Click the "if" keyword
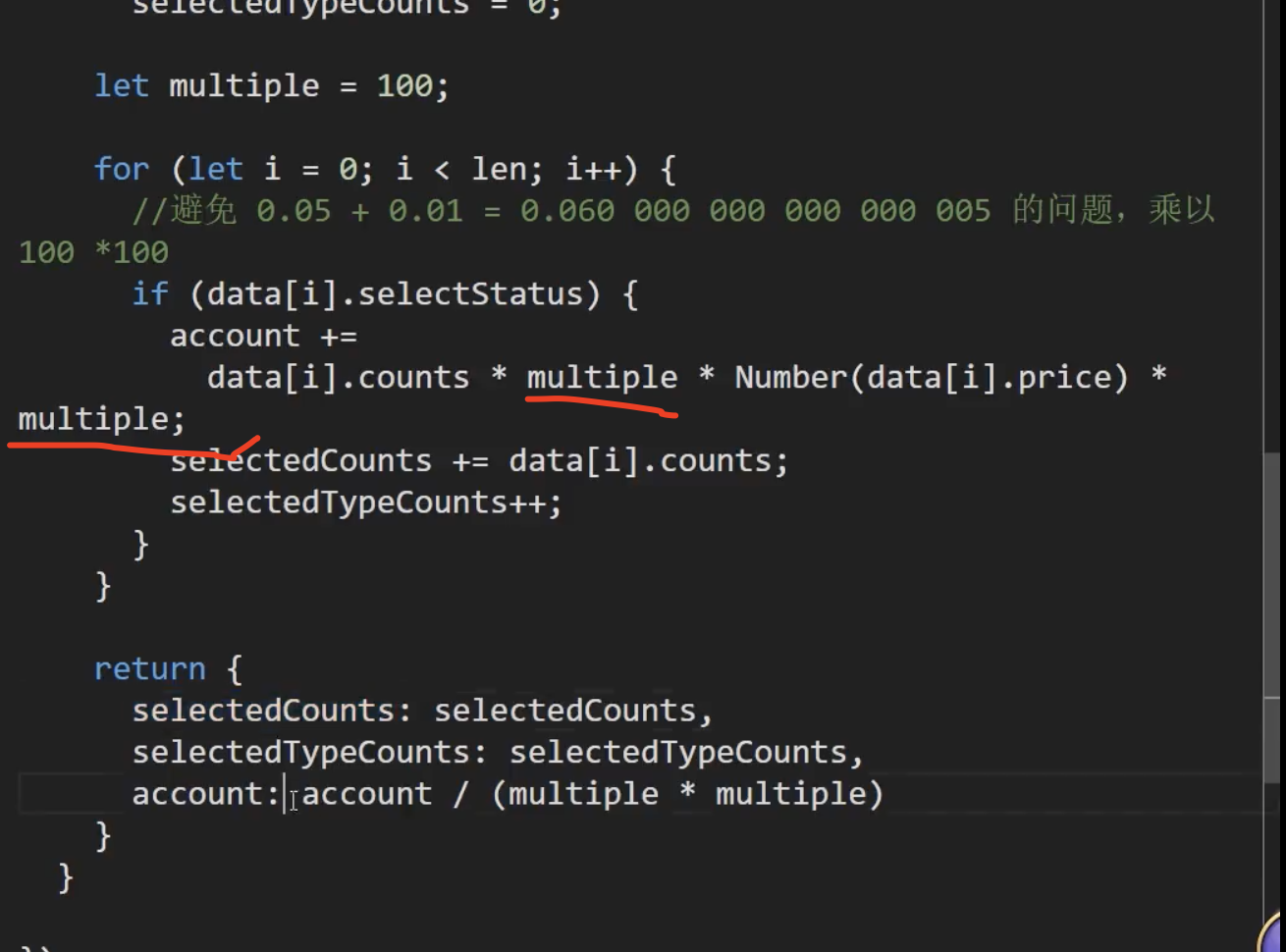Screen dimensions: 1286x952 click(150, 293)
